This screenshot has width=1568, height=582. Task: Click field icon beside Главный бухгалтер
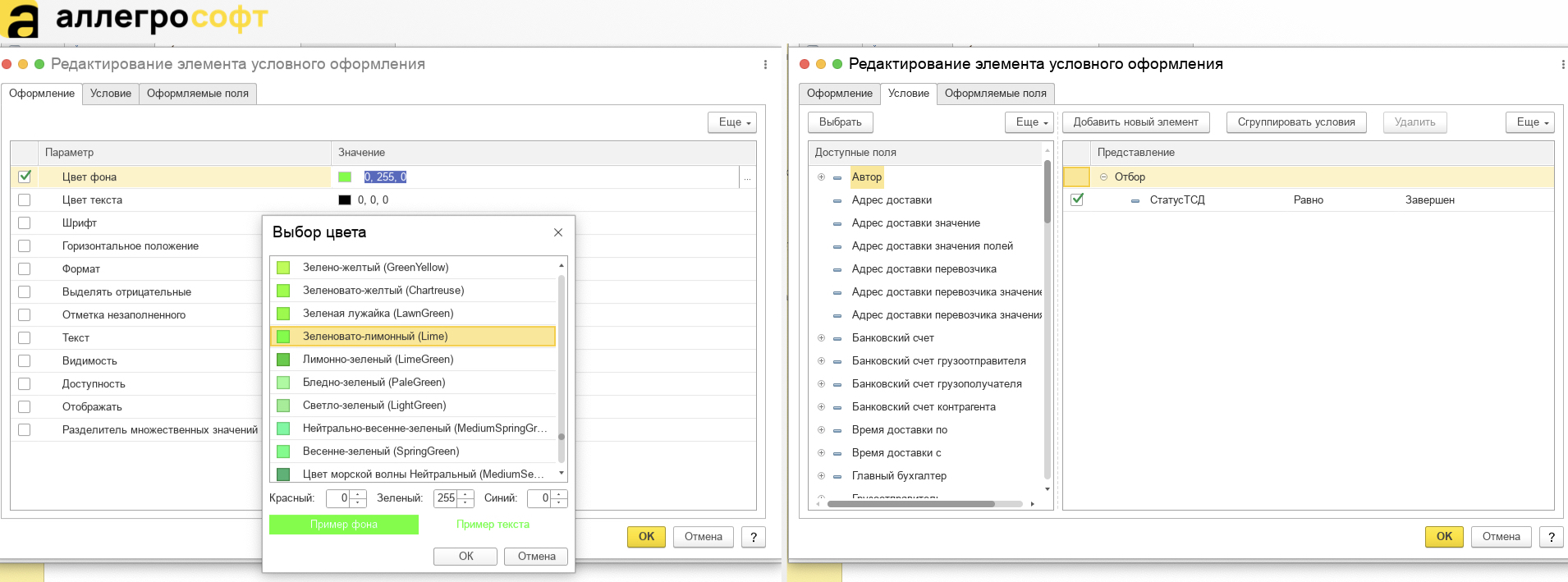point(837,476)
